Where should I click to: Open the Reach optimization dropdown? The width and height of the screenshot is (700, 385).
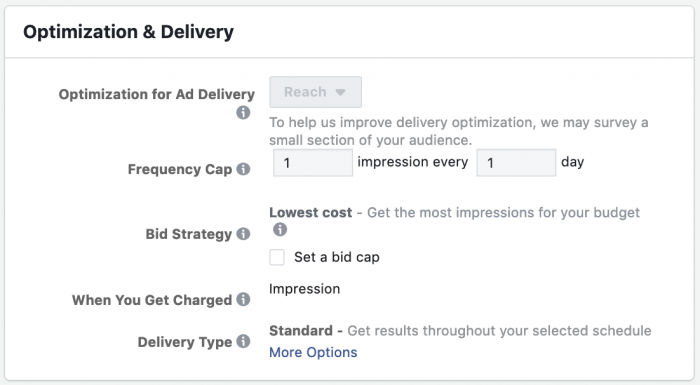316,92
